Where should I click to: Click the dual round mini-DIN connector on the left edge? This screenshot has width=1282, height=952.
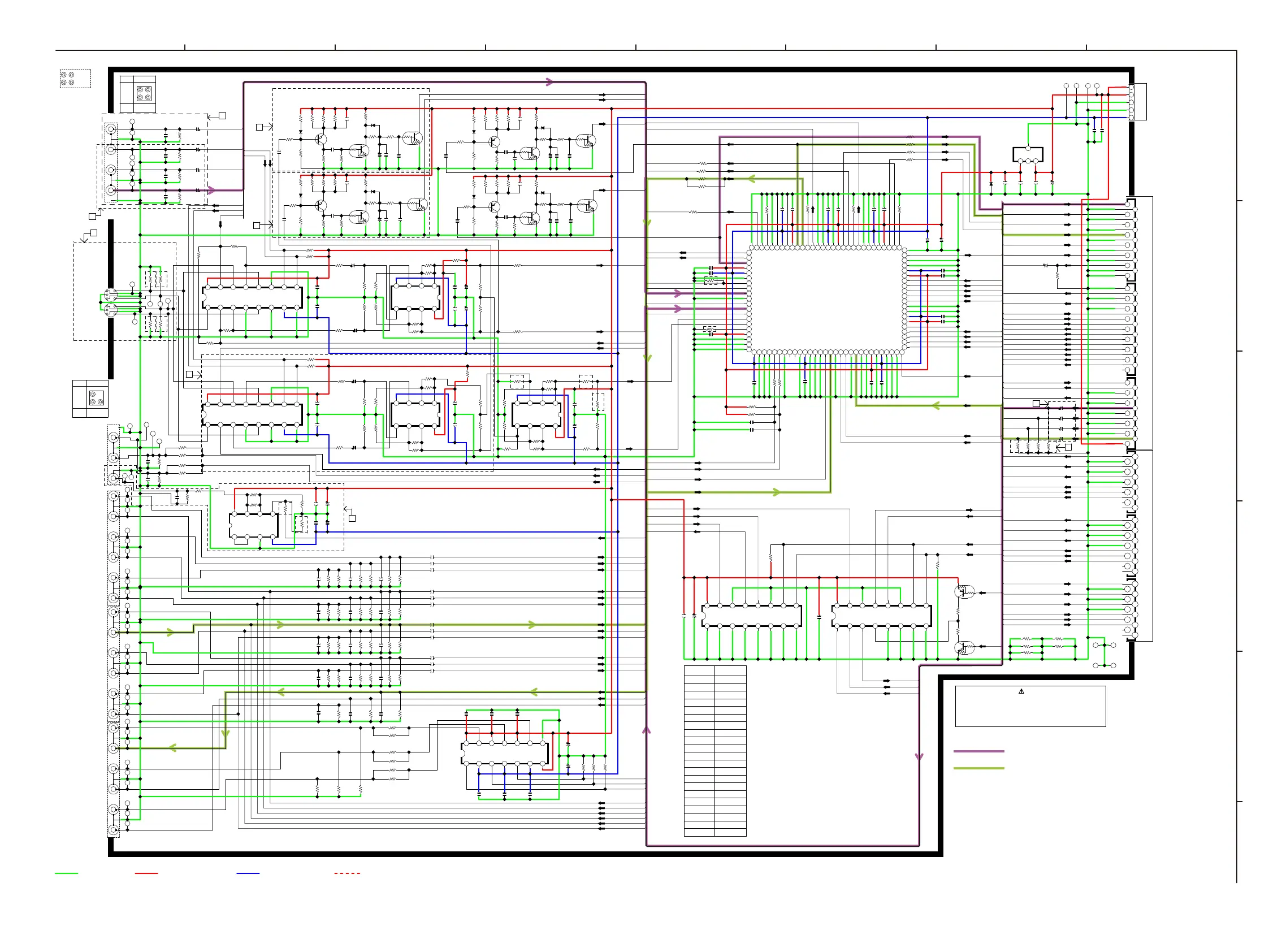click(111, 302)
